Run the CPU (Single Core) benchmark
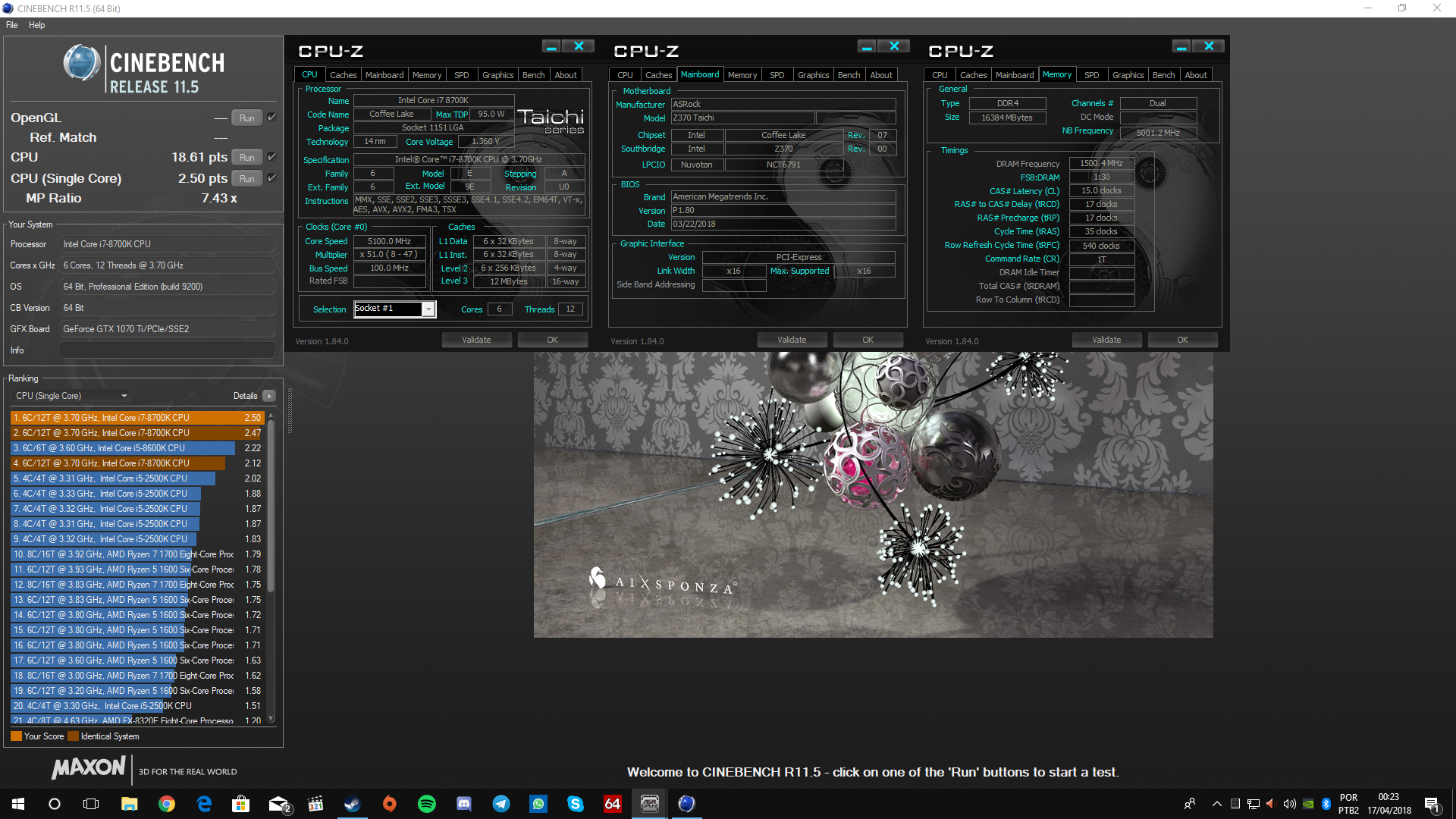This screenshot has width=1456, height=819. click(247, 178)
